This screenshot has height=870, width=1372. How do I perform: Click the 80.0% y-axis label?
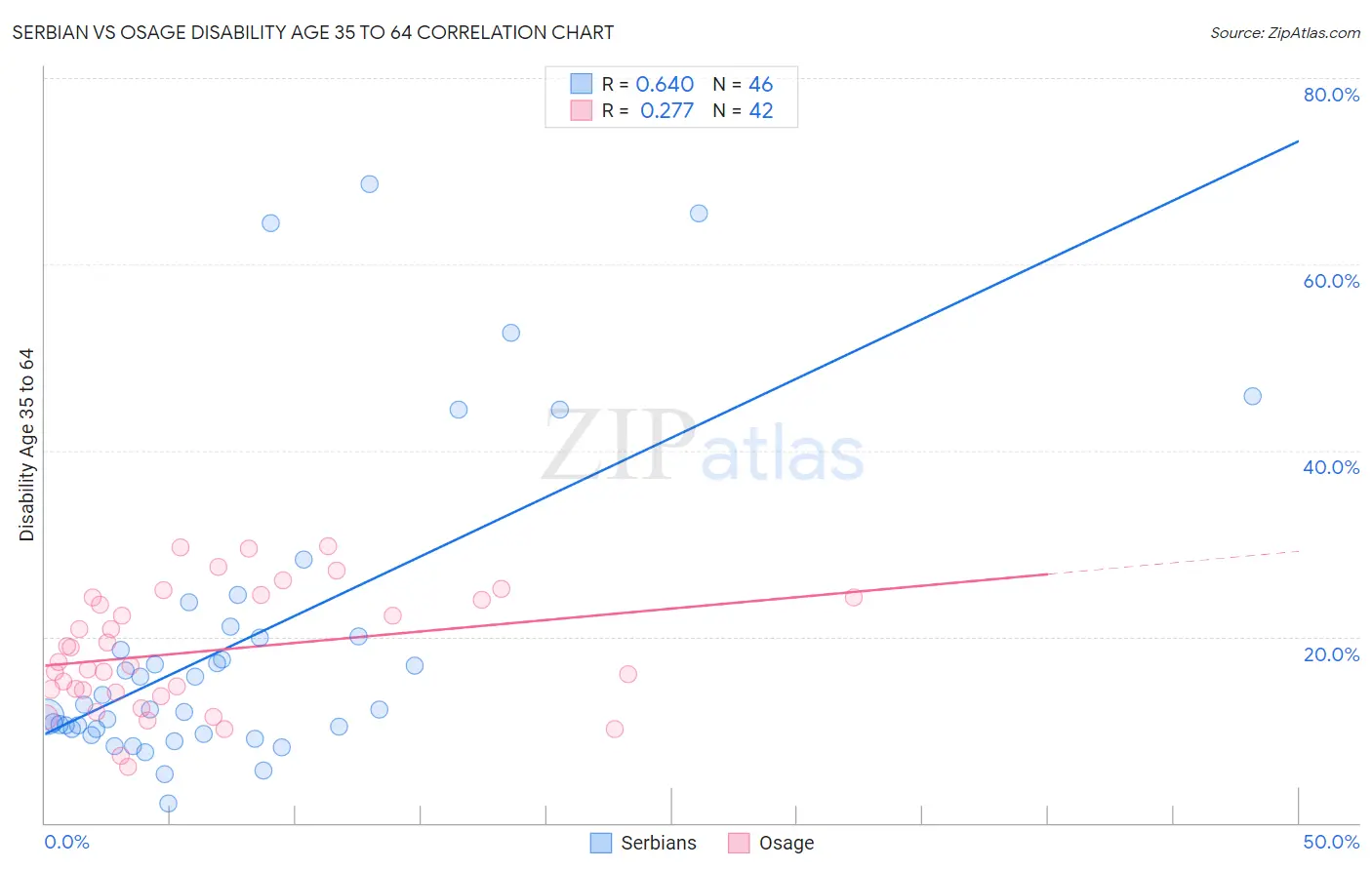point(1331,95)
